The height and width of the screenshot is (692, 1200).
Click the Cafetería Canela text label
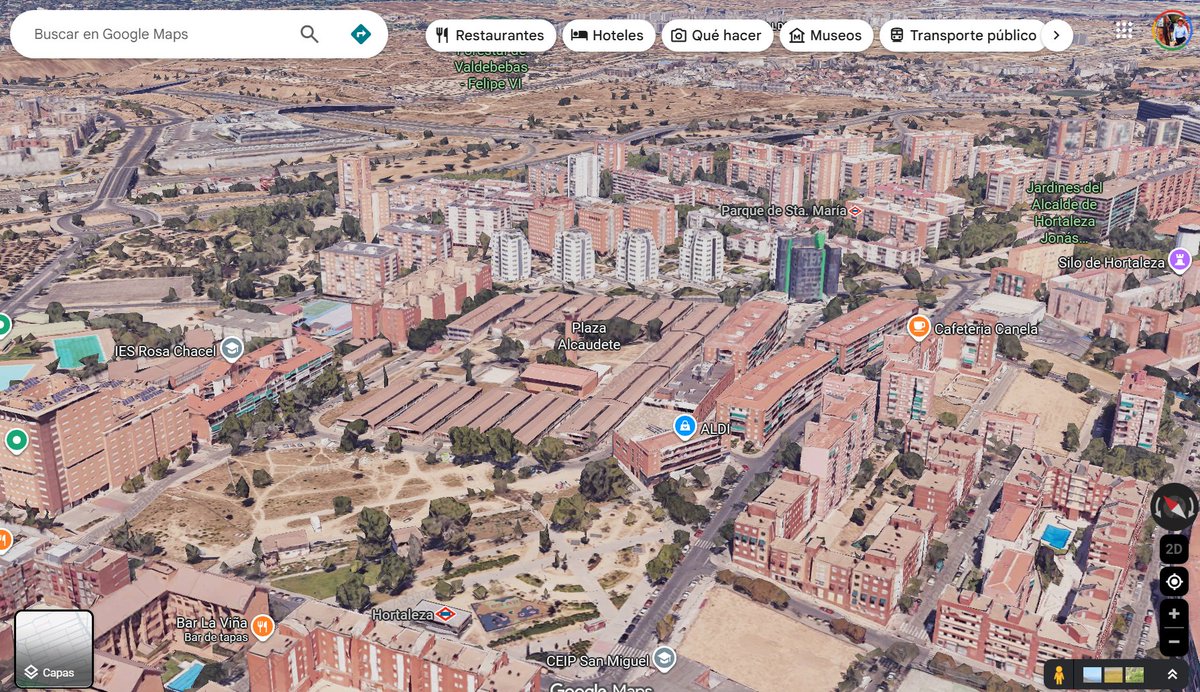point(986,328)
